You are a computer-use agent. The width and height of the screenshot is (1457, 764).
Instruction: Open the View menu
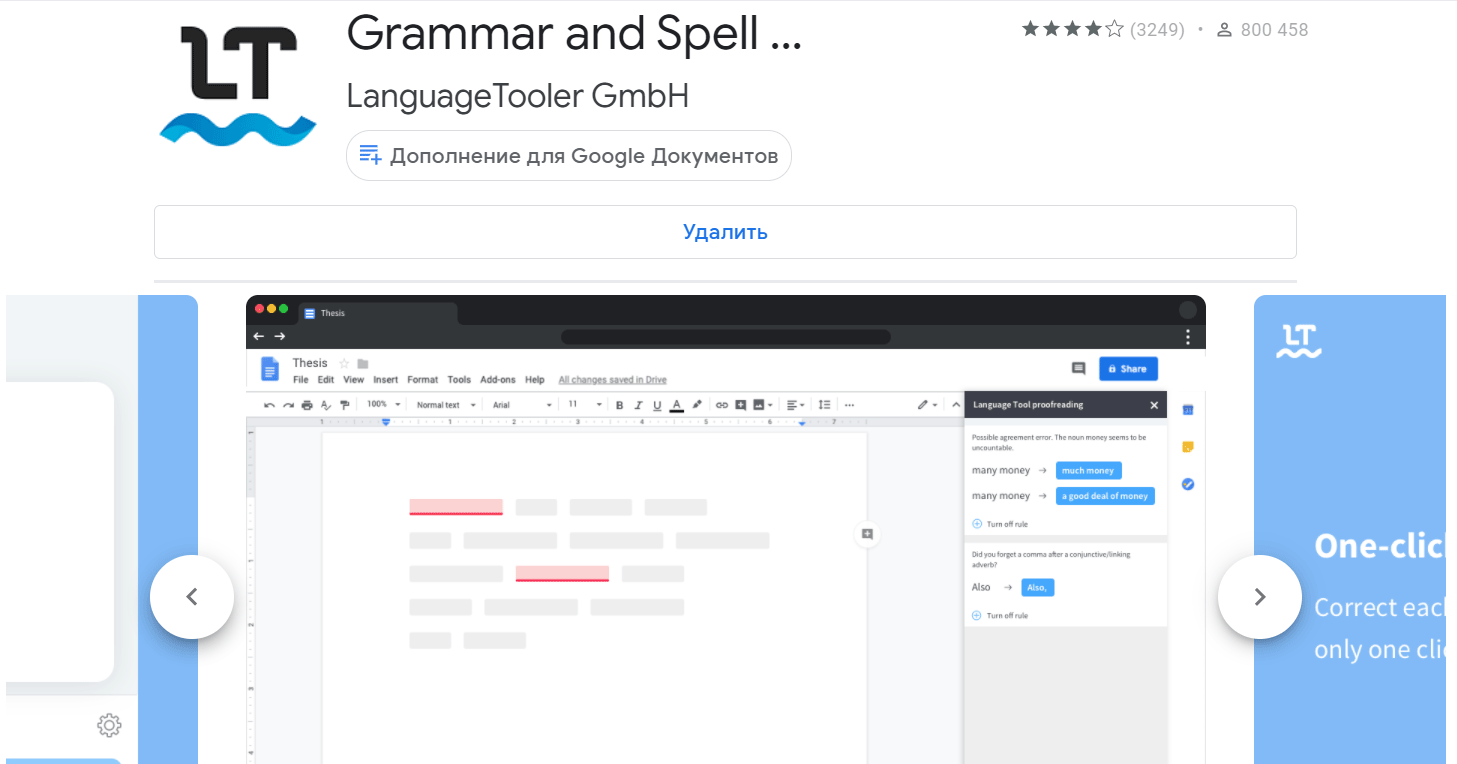coord(354,380)
